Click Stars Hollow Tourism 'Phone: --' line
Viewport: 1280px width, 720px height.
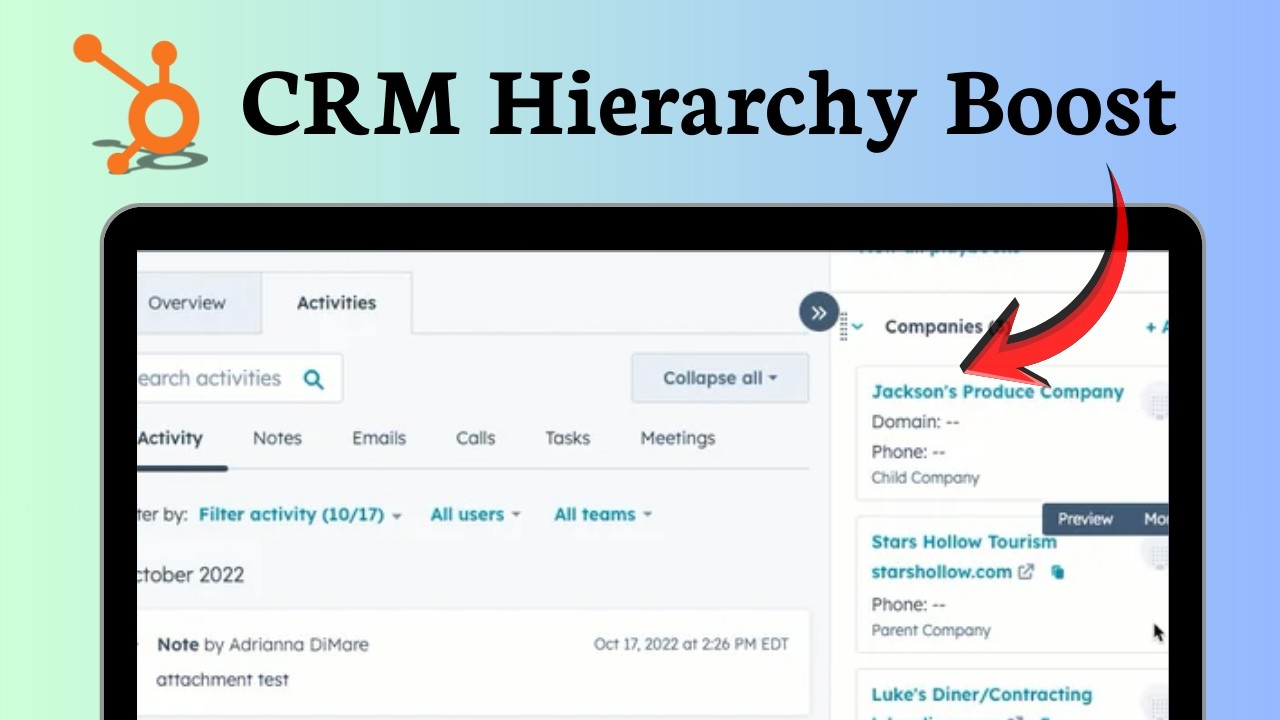pyautogui.click(x=908, y=604)
